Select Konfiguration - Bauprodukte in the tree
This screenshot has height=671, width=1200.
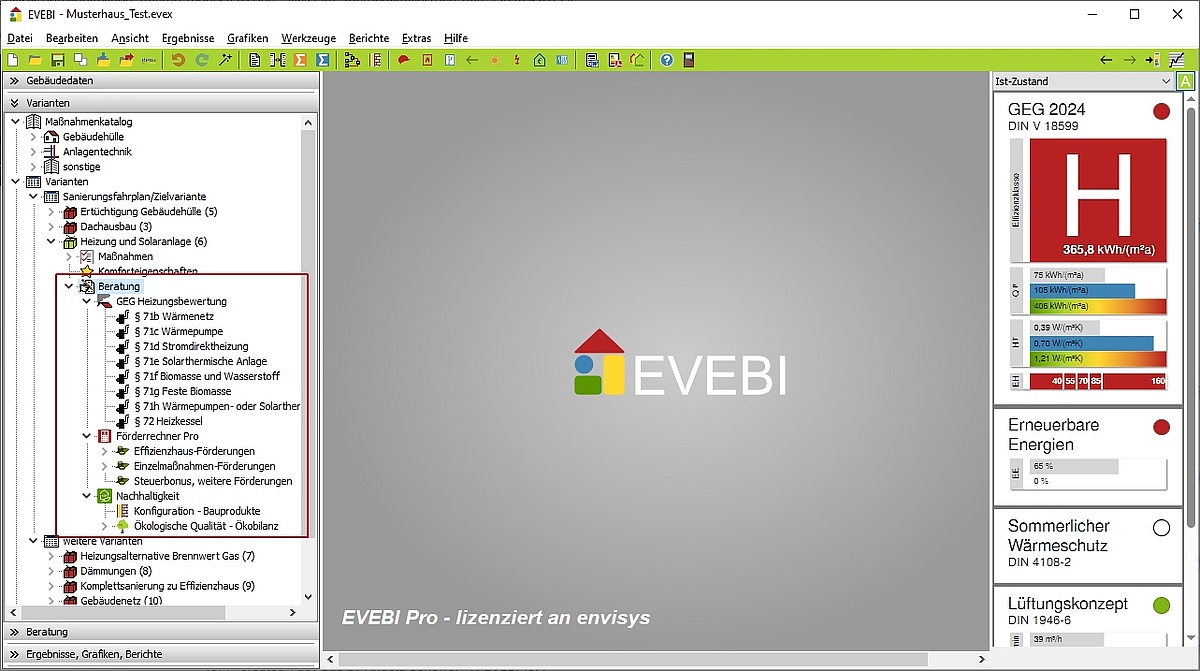click(197, 511)
